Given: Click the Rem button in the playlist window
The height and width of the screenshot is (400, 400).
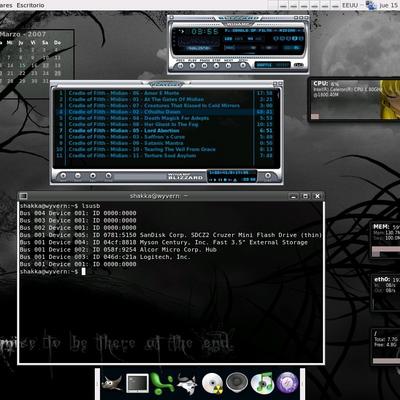Looking at the screenshot, I should coord(78,176).
